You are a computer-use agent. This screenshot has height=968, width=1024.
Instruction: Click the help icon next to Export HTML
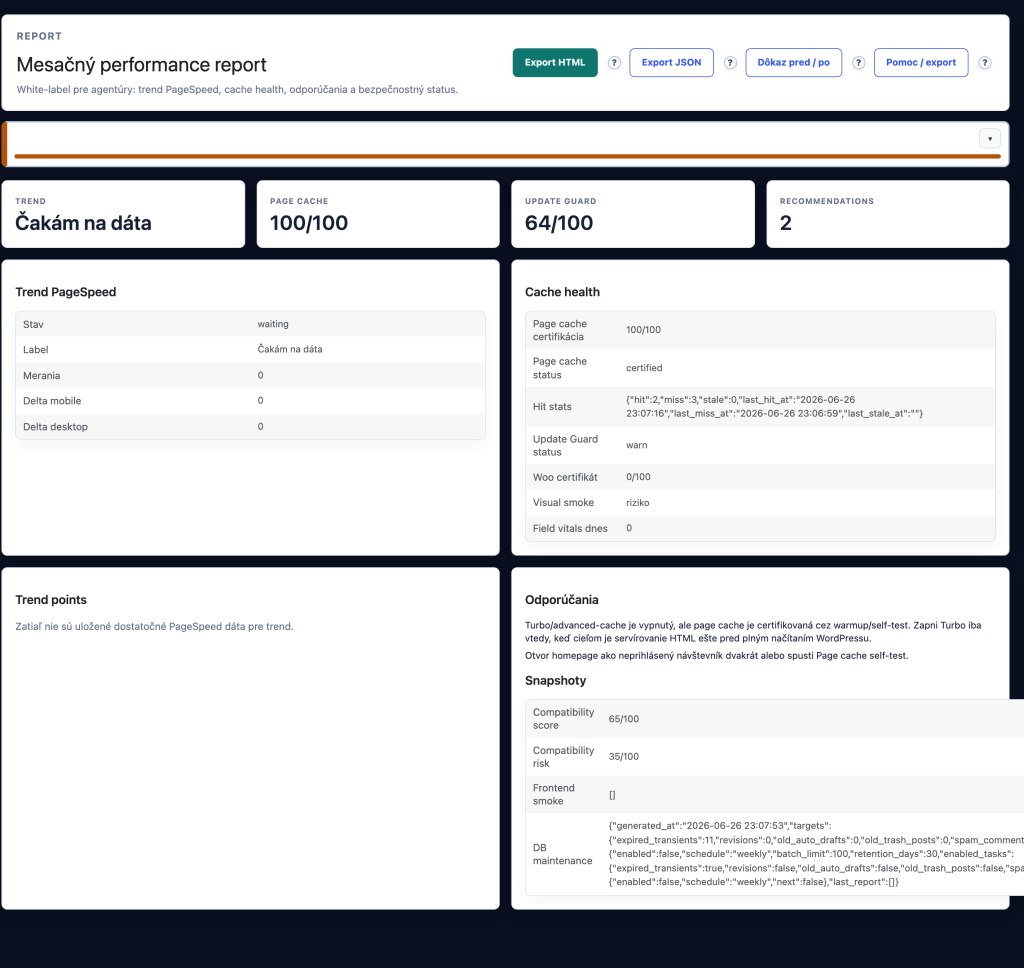614,63
